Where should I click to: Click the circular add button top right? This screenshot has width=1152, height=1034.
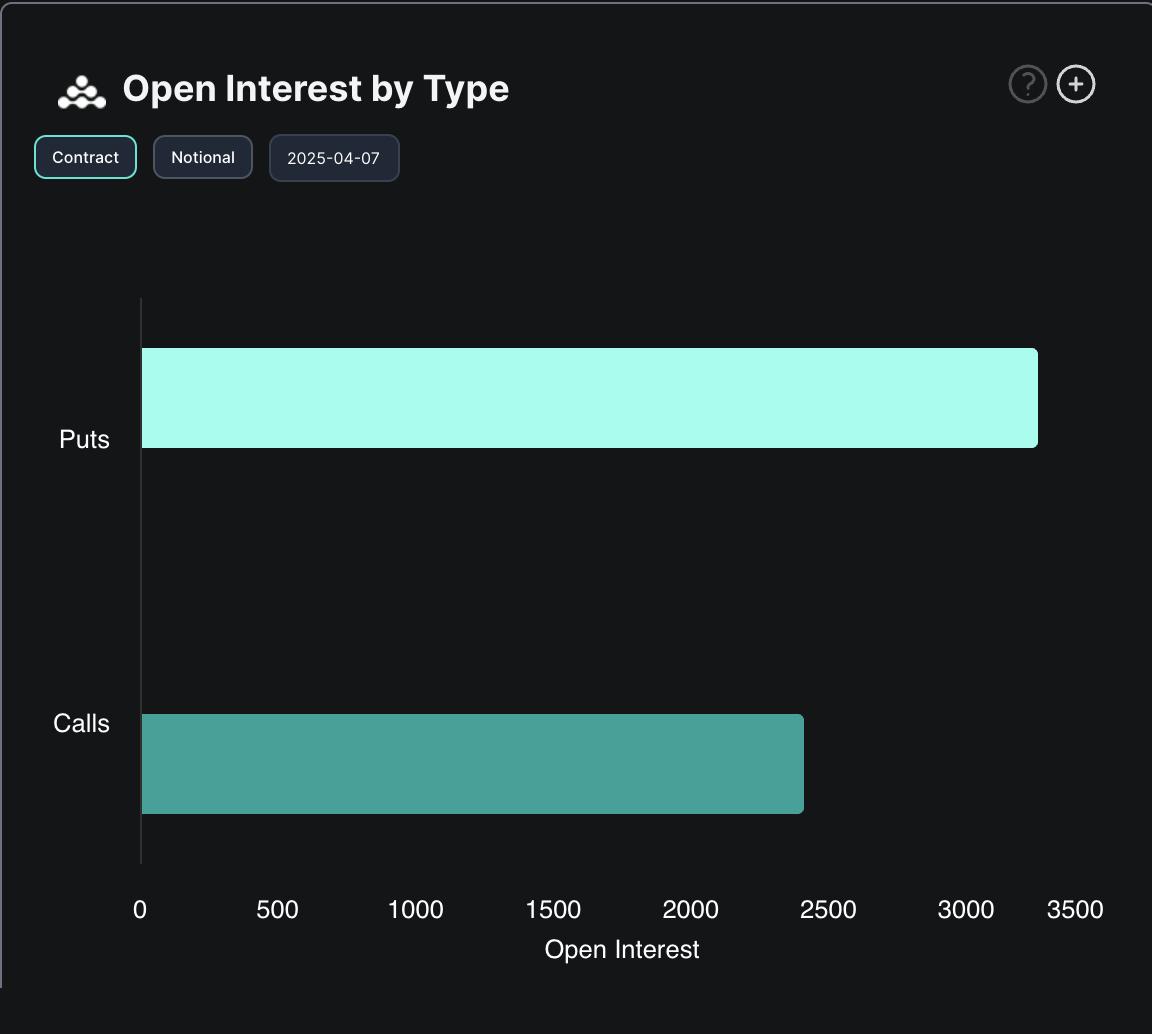[1075, 84]
